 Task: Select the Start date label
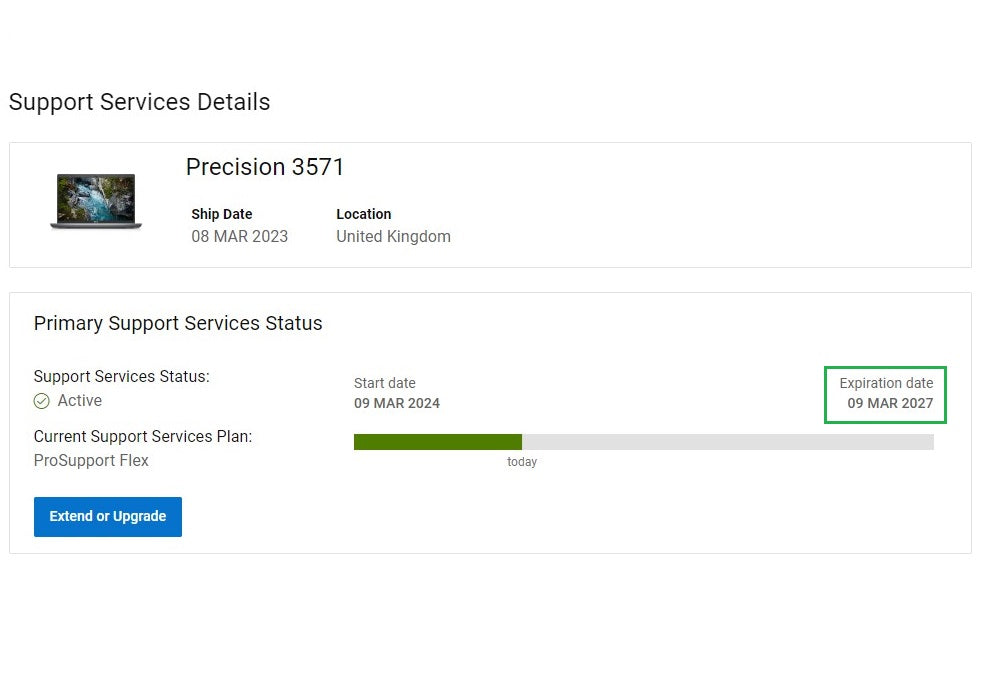click(x=385, y=383)
